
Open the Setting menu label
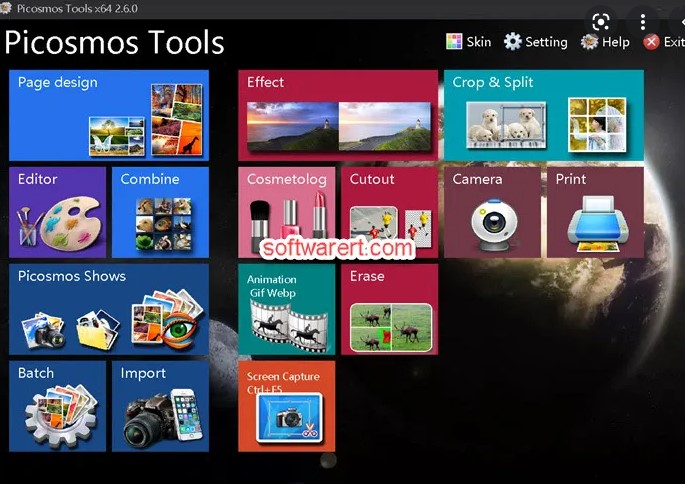pos(547,42)
